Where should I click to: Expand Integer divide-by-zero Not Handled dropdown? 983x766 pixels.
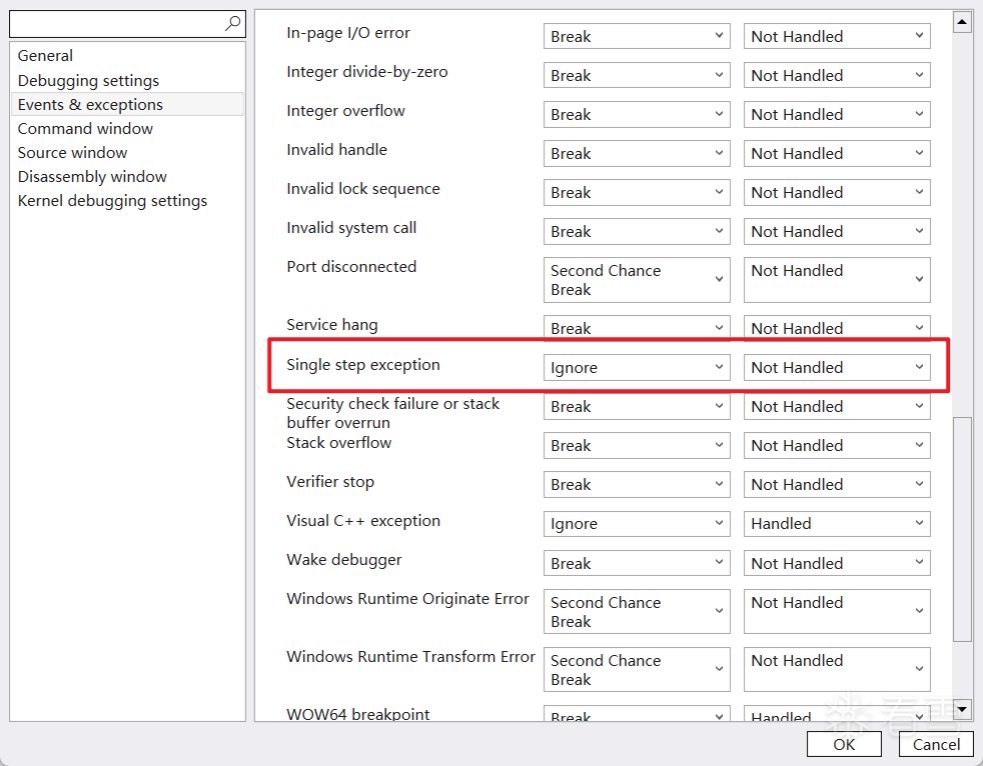click(x=837, y=76)
